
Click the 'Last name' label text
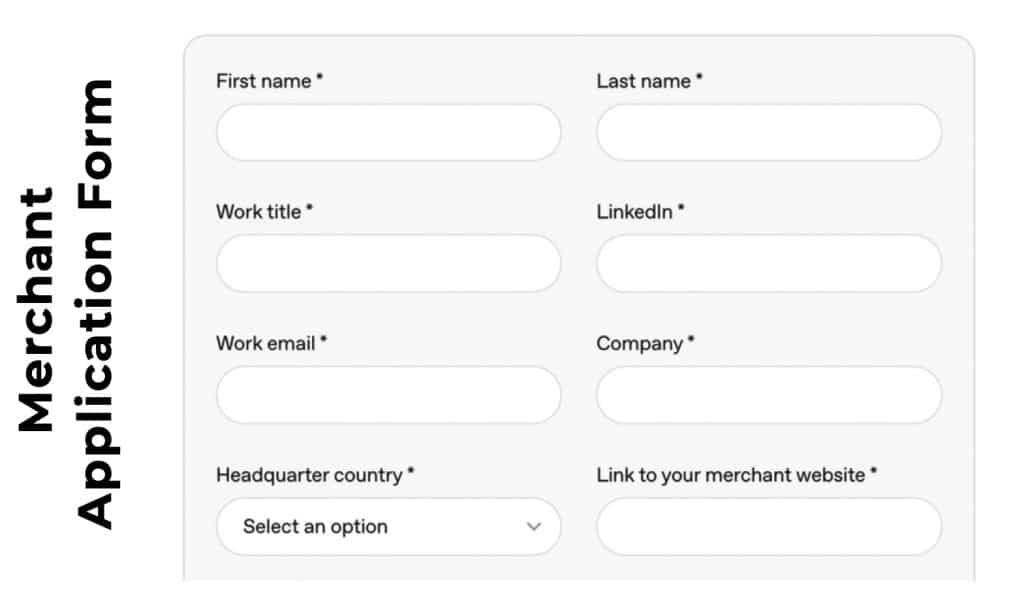point(644,81)
